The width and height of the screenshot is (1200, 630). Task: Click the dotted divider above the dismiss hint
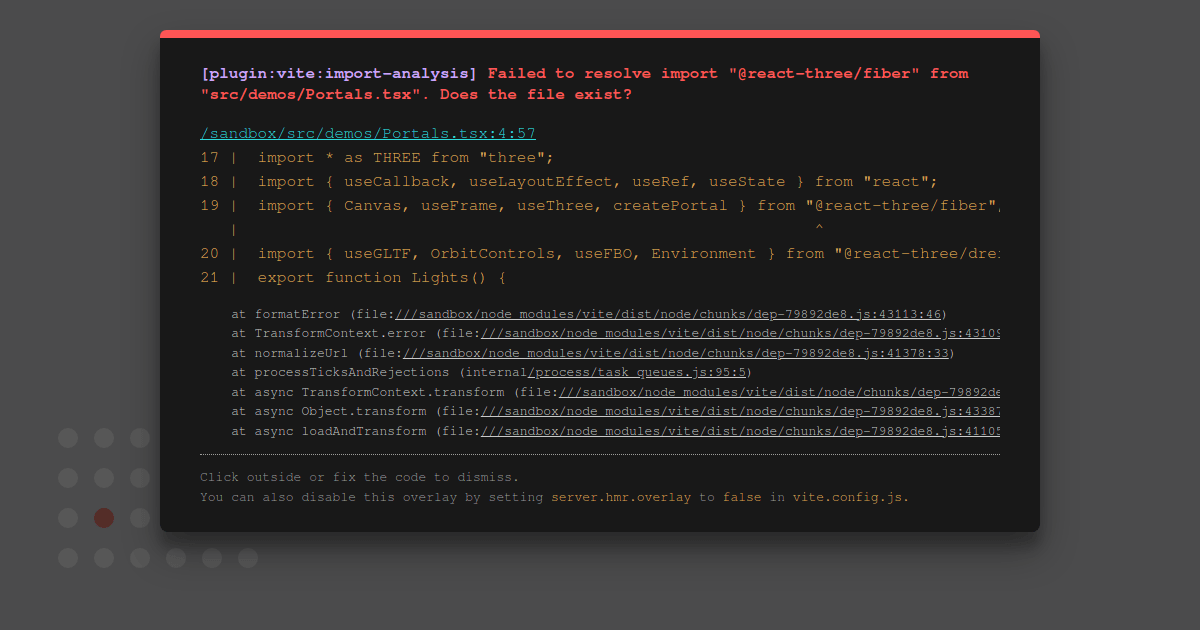pyautogui.click(x=600, y=453)
